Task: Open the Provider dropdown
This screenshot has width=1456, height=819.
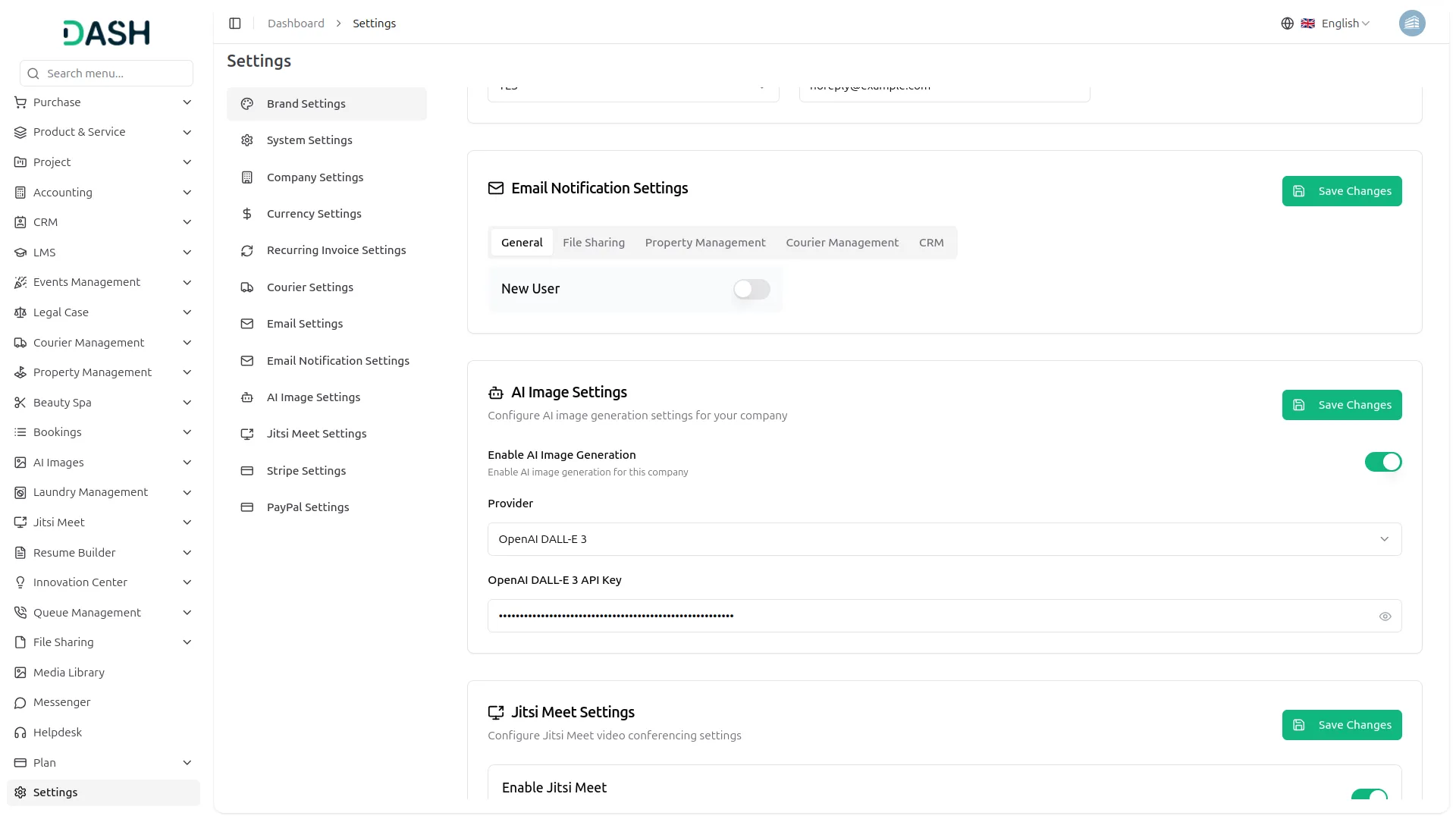Action: click(x=944, y=539)
